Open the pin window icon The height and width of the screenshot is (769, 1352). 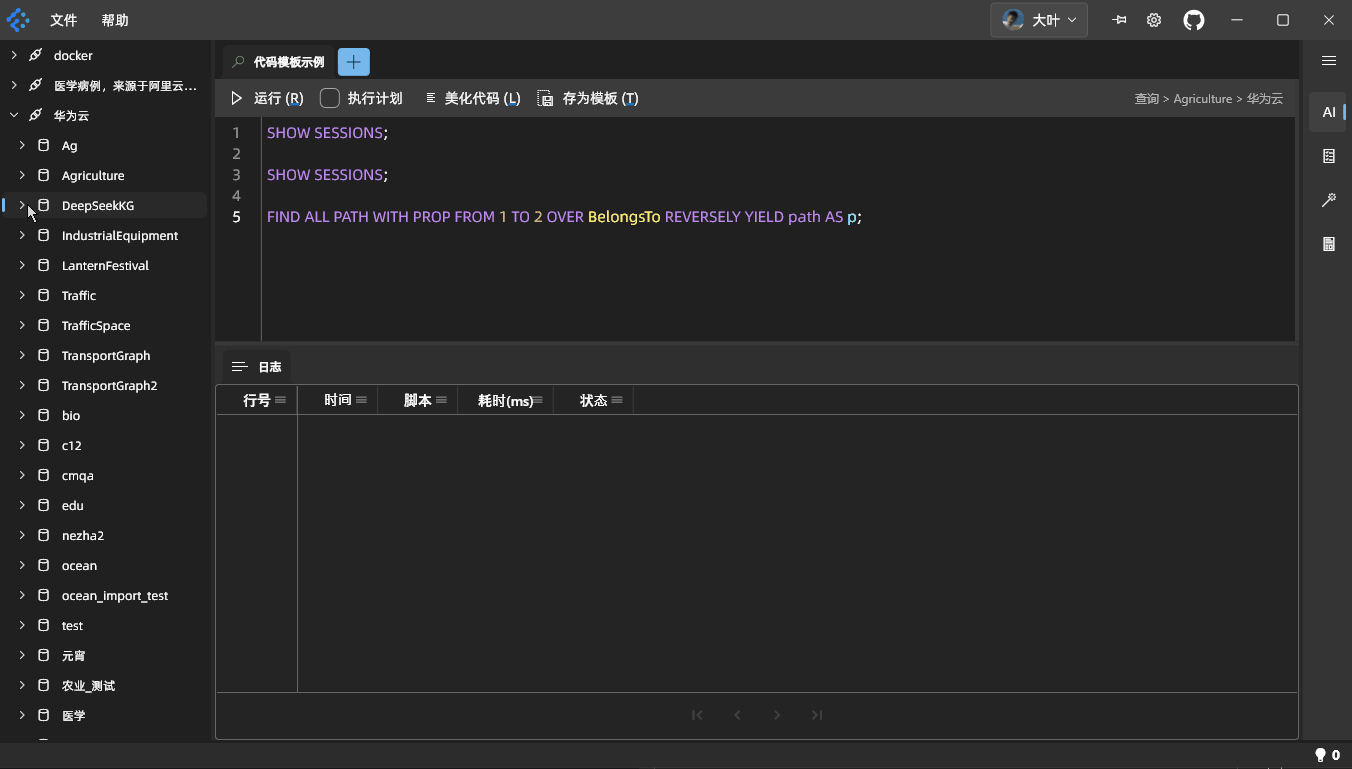point(1119,20)
